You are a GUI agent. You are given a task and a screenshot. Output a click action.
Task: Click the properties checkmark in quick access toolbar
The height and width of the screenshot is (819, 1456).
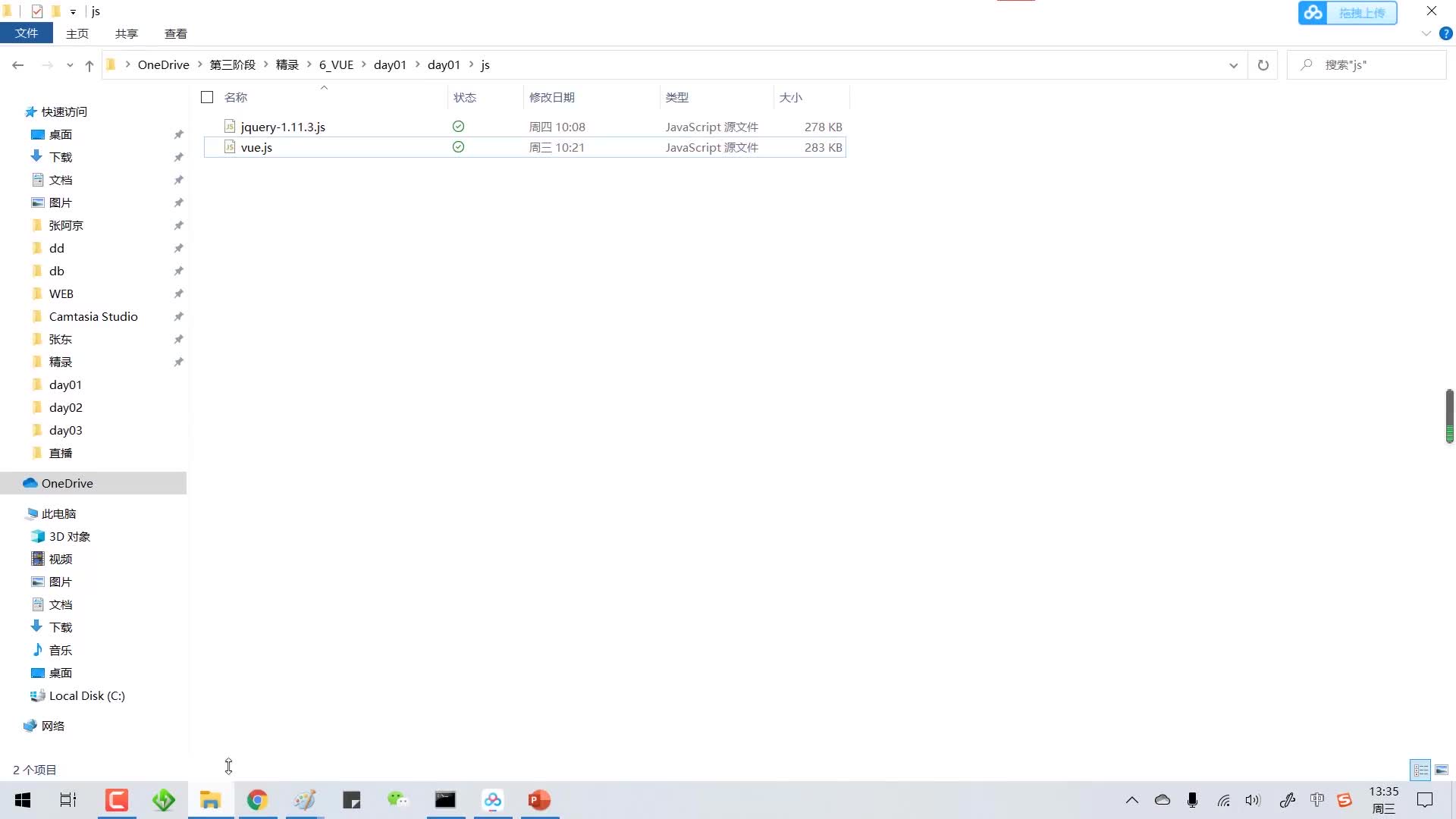[37, 11]
